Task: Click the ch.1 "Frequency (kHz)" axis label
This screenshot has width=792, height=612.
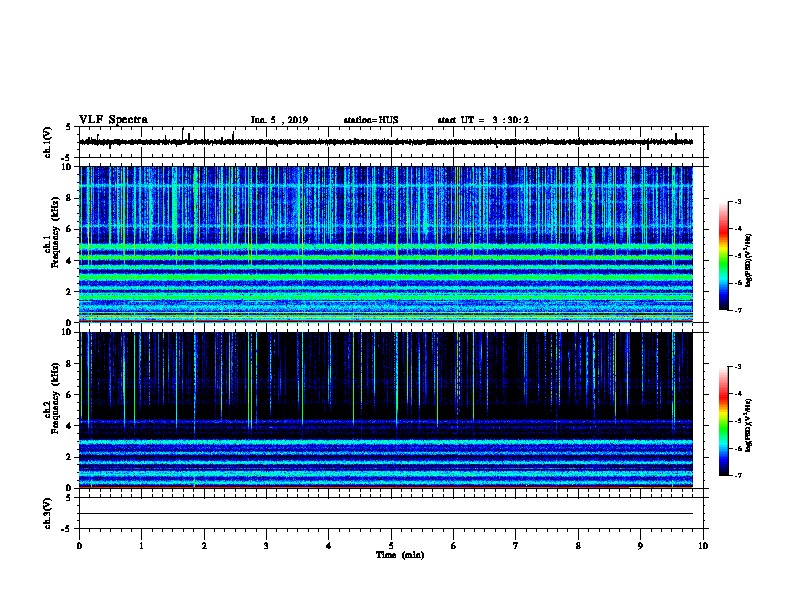Action: (x=55, y=232)
